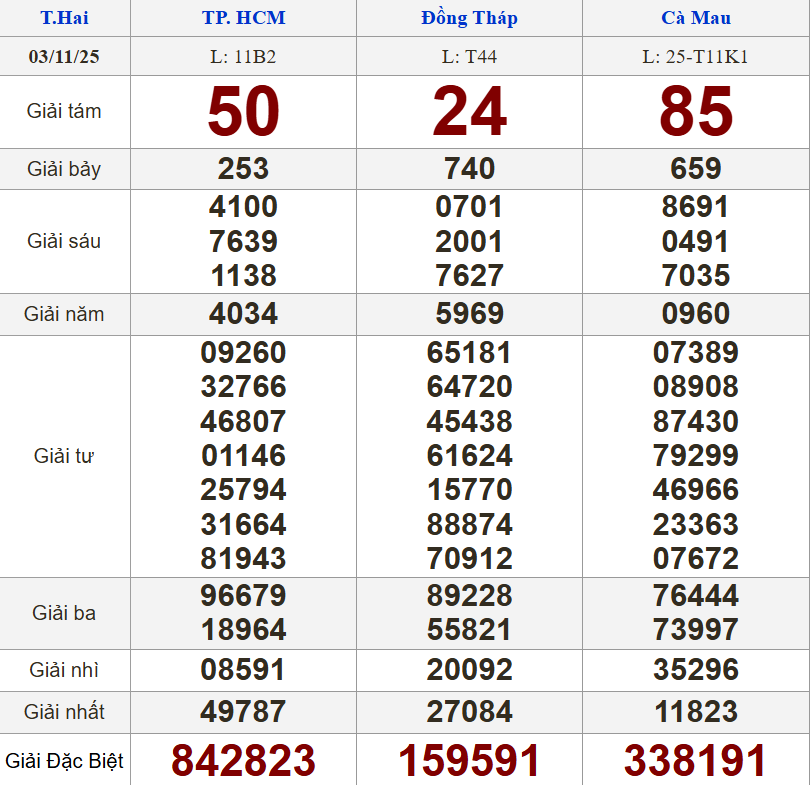Select Đồng Tháp special prize number 159591

(469, 760)
